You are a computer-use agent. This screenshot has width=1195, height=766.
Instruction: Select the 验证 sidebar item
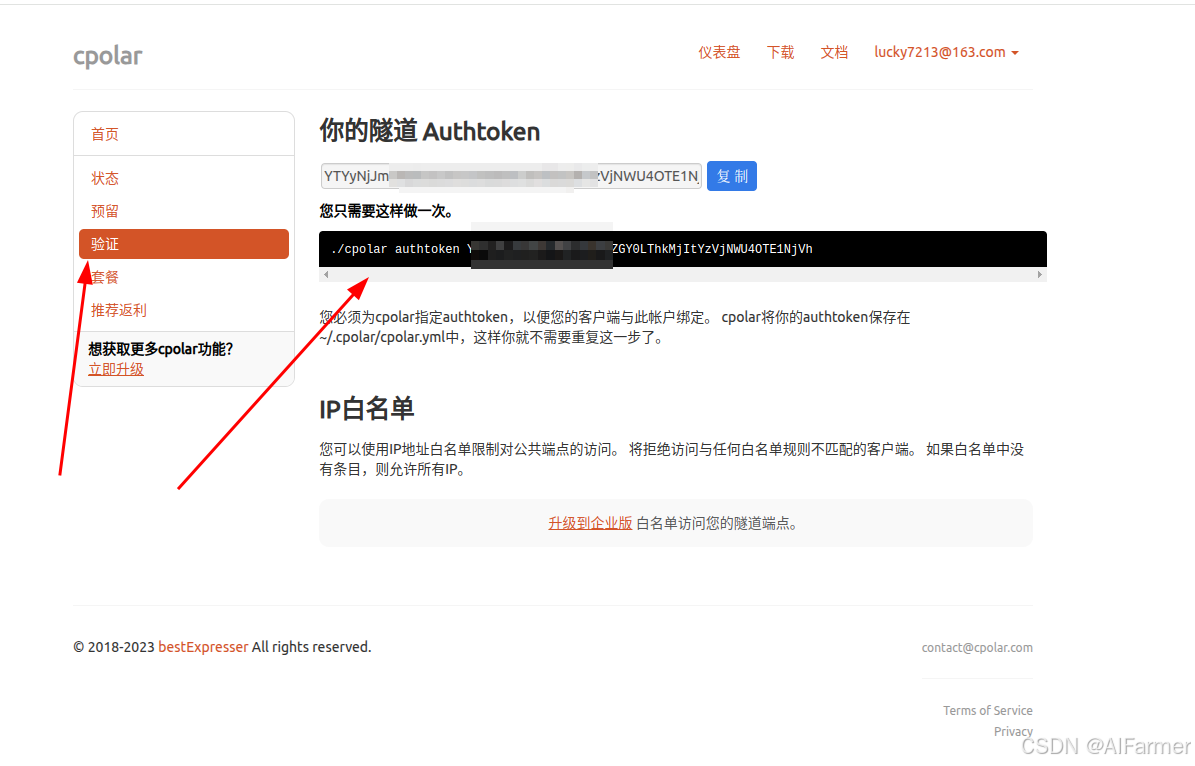tap(184, 244)
